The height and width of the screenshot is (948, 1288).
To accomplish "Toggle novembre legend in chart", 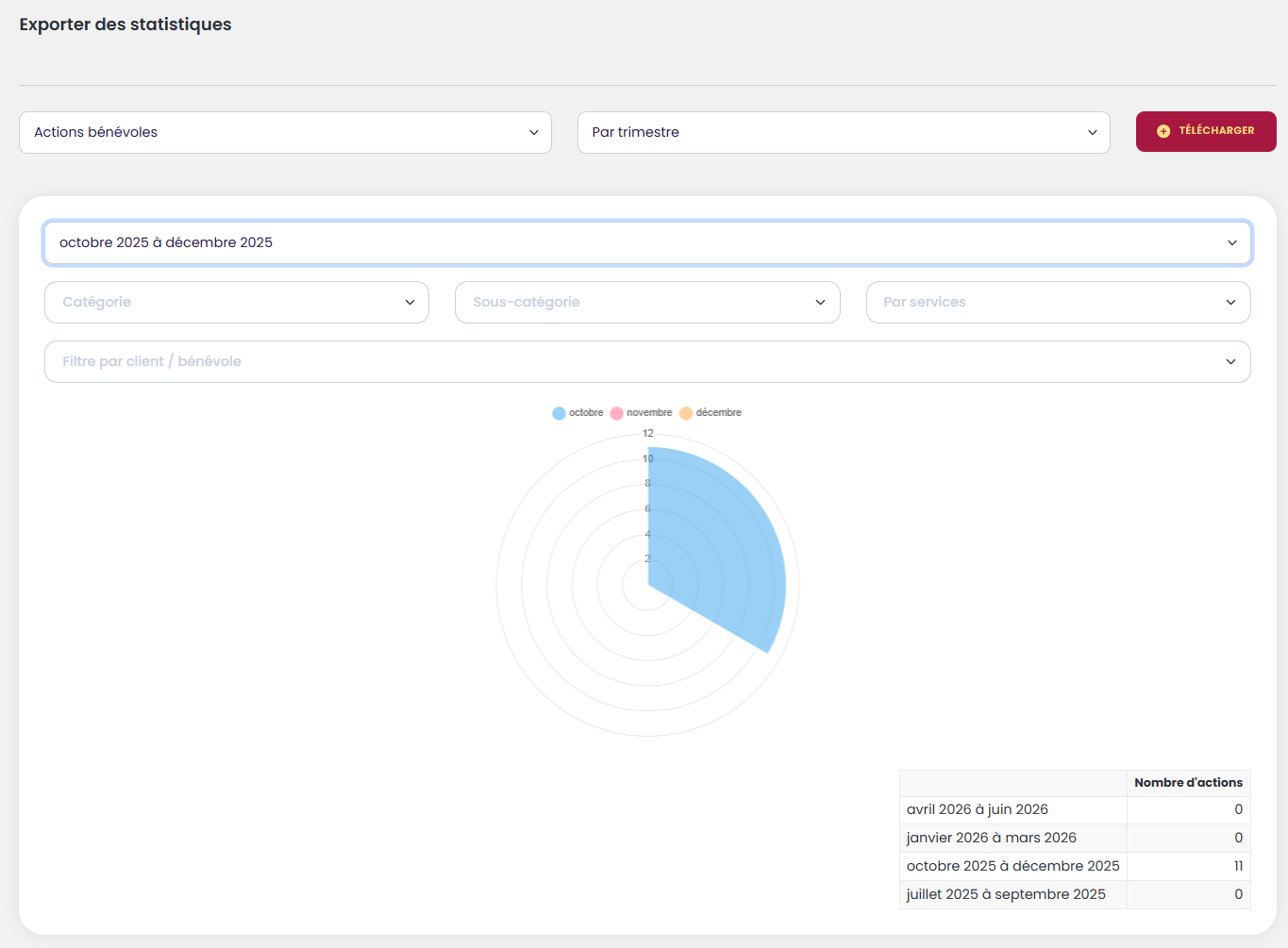I will (649, 413).
